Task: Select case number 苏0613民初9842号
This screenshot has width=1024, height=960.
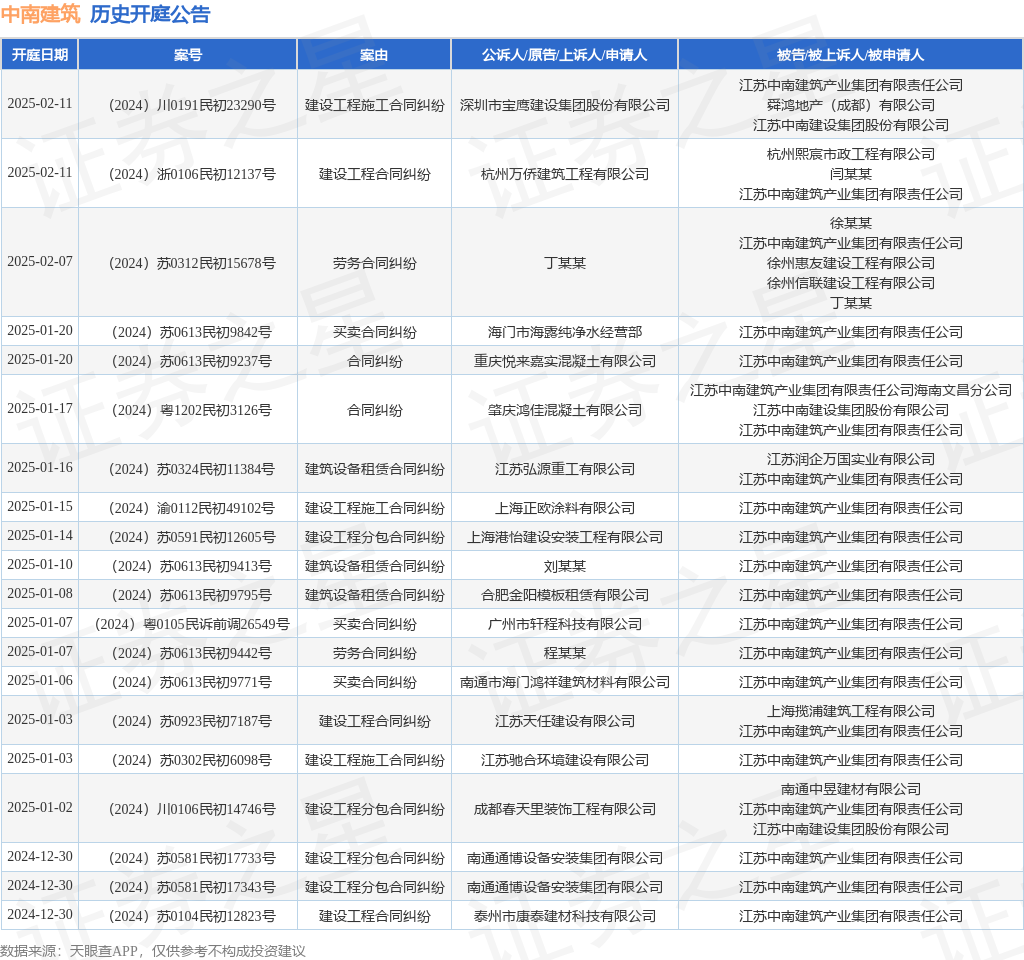Action: pyautogui.click(x=192, y=332)
